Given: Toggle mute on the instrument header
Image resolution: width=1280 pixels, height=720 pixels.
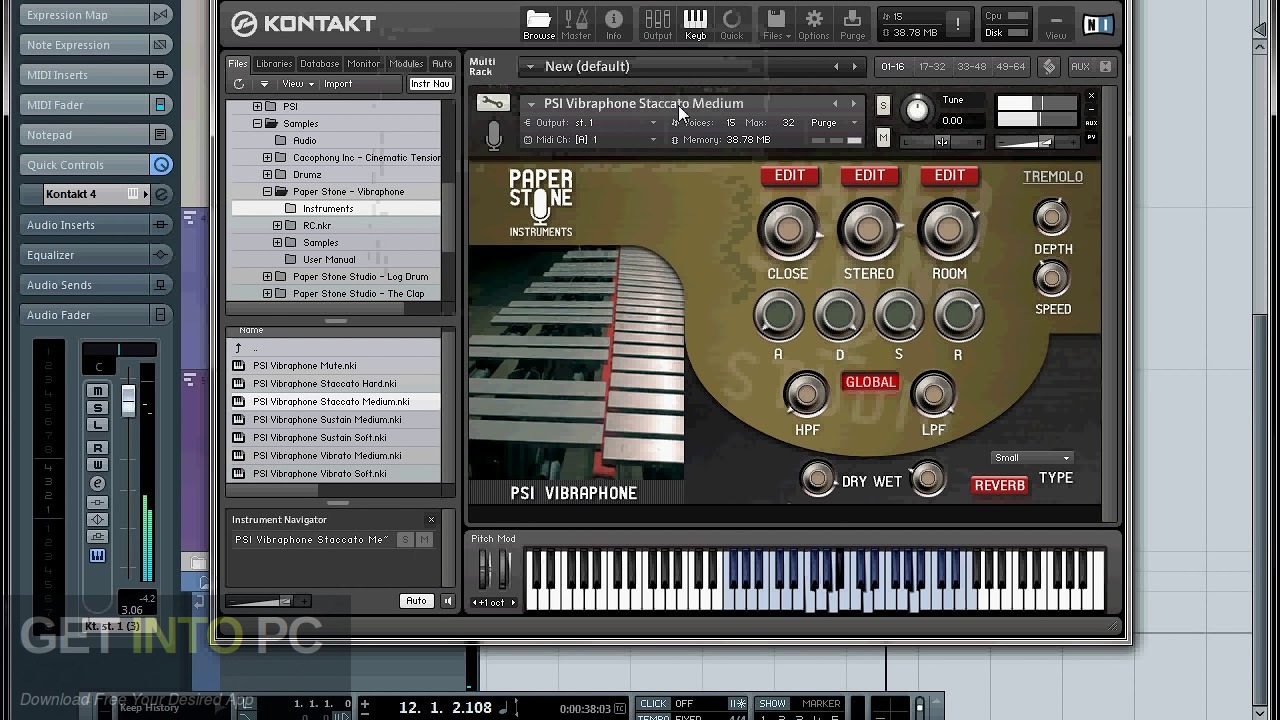Looking at the screenshot, I should [883, 137].
